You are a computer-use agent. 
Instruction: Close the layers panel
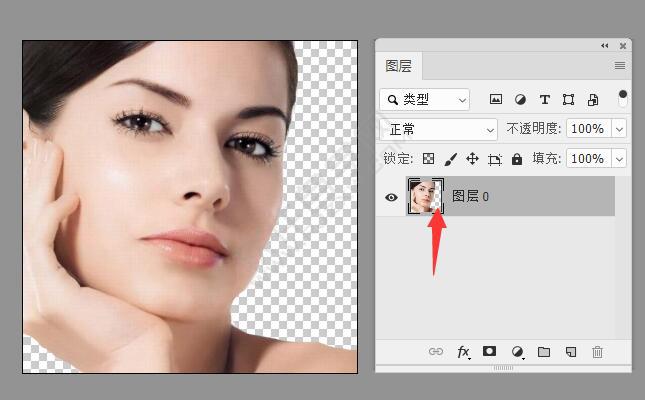[623, 46]
